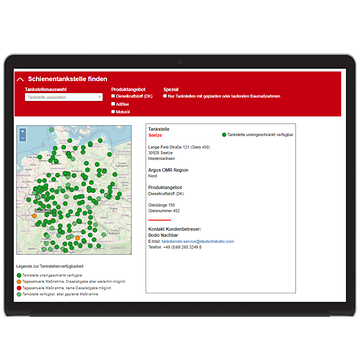Zoom out on the map
Screen dimensions: 360x360
click(x=23, y=137)
